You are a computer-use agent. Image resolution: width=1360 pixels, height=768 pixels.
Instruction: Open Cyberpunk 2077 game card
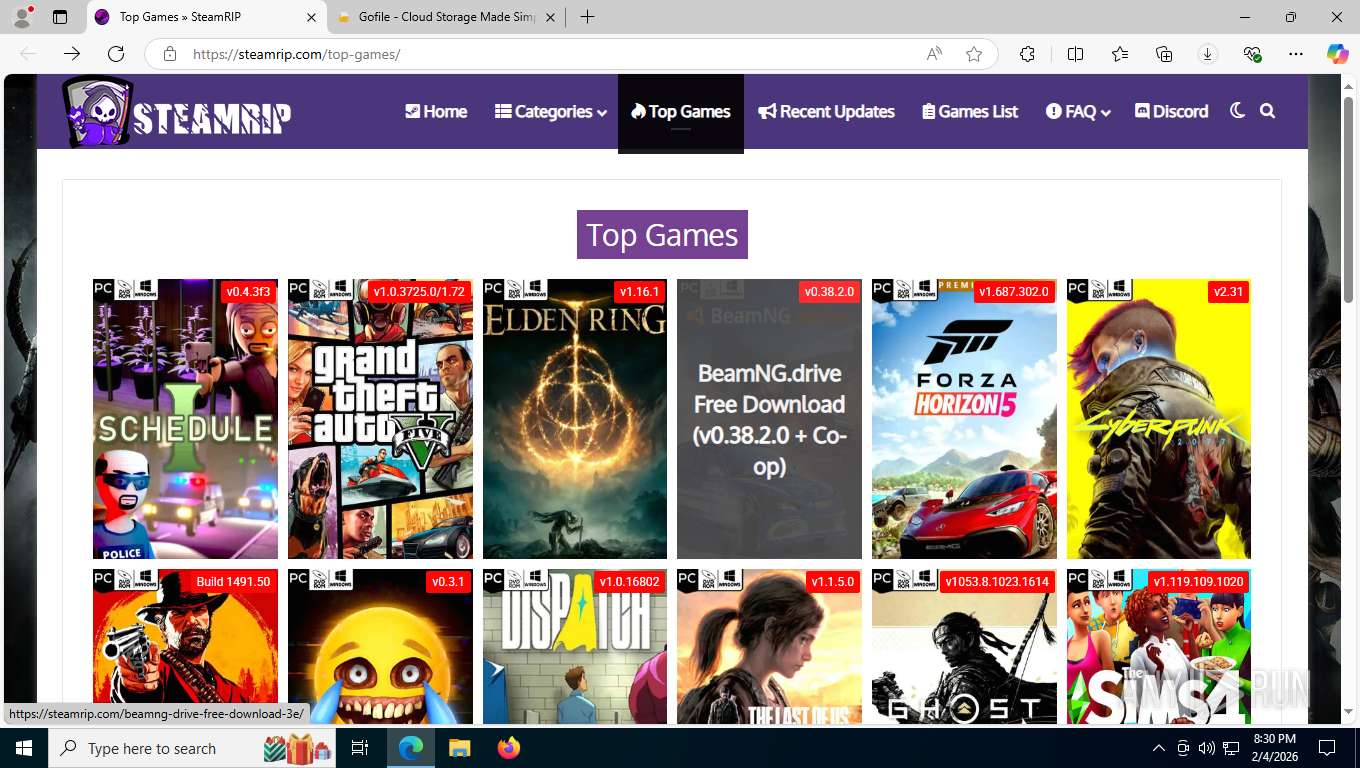(1159, 419)
